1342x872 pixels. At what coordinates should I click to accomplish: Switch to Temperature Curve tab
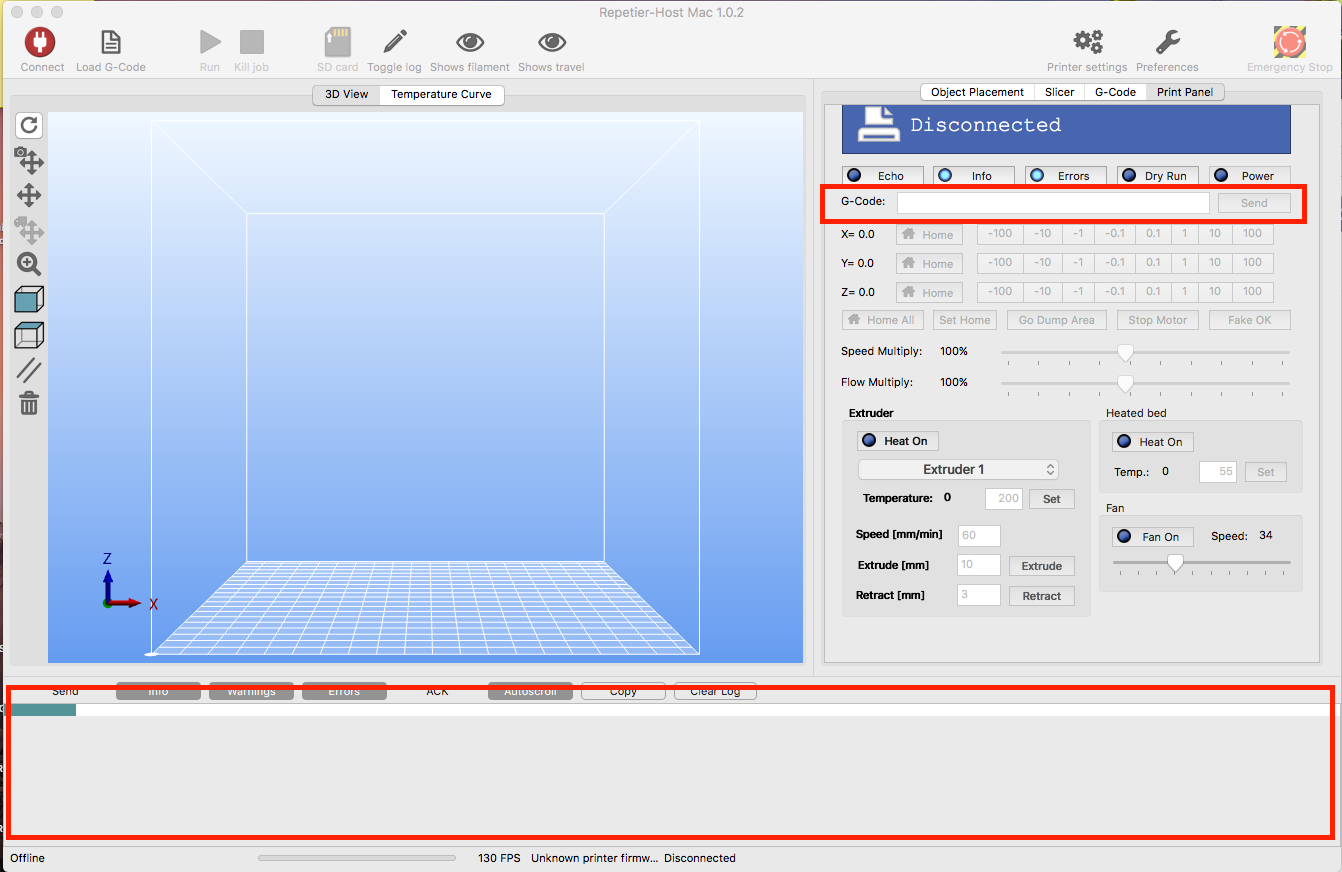click(441, 94)
